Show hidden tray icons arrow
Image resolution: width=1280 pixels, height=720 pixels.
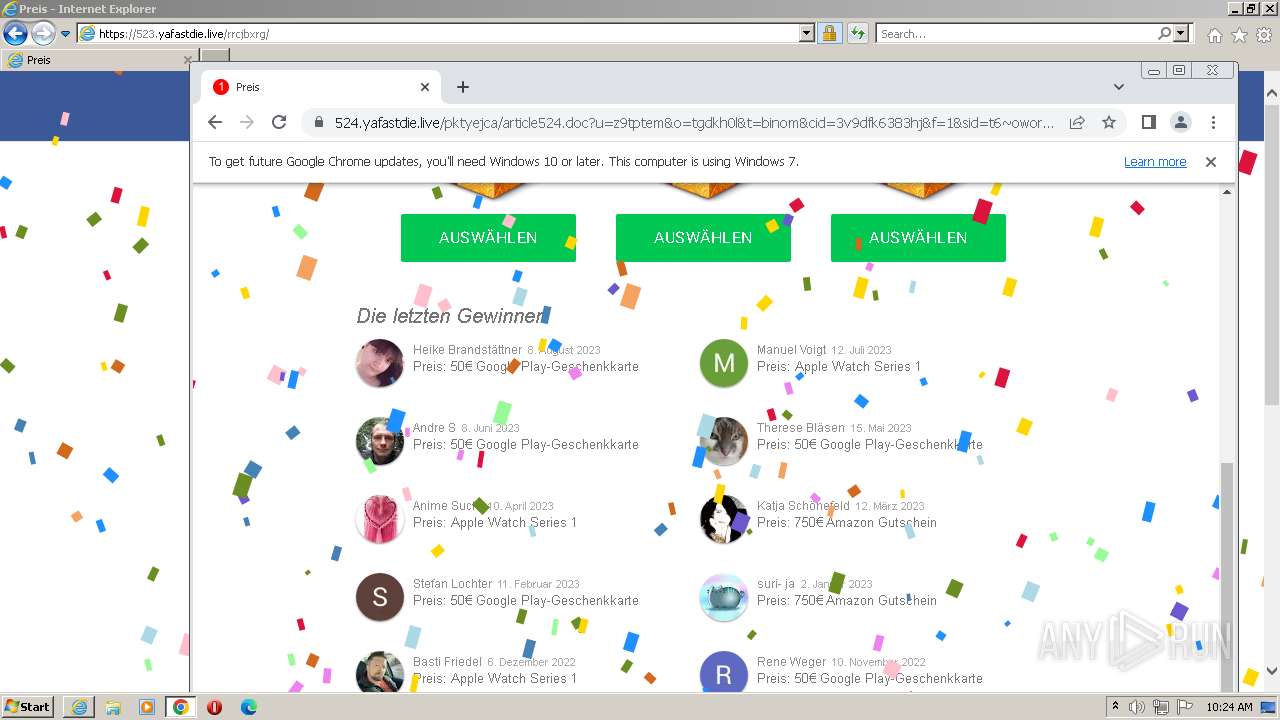pos(1115,706)
